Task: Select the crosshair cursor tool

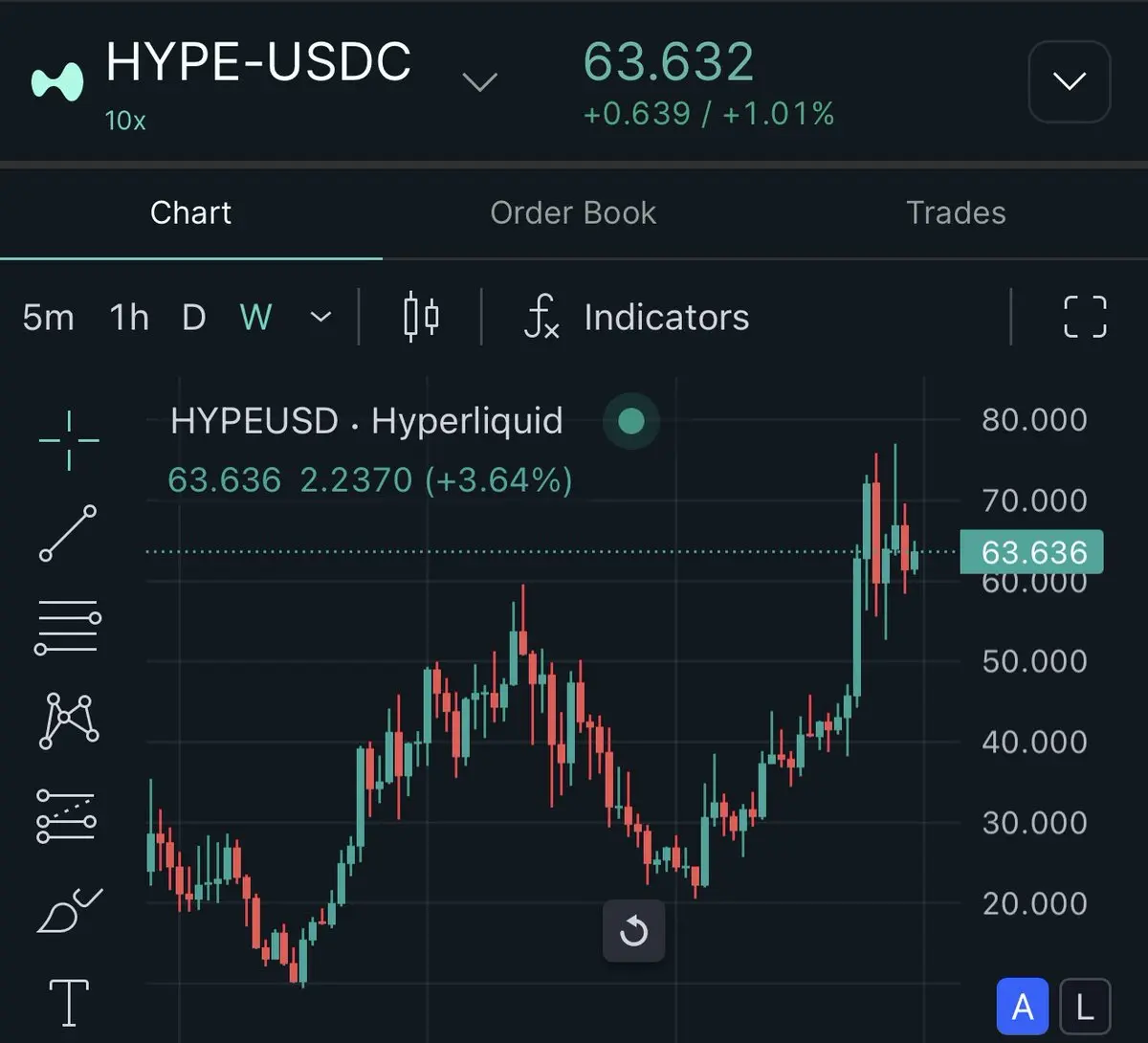Action: pos(69,440)
